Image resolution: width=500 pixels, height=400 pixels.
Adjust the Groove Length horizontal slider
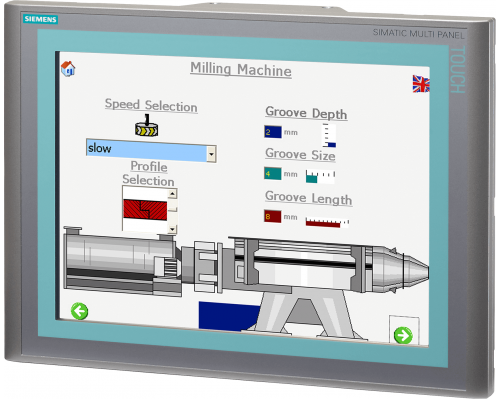tap(327, 222)
